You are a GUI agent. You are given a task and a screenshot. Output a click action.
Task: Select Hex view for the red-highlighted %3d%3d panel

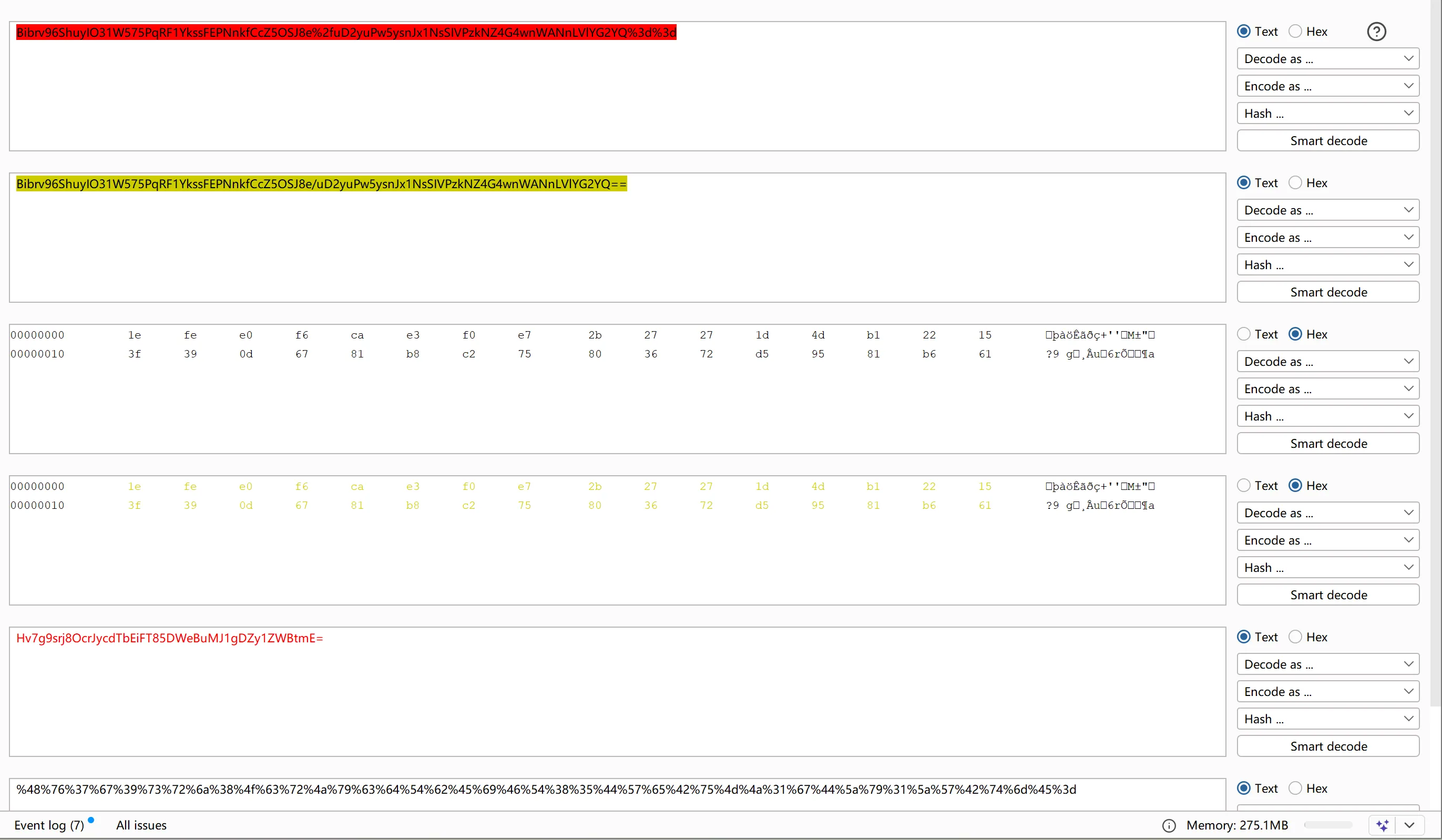click(1308, 32)
